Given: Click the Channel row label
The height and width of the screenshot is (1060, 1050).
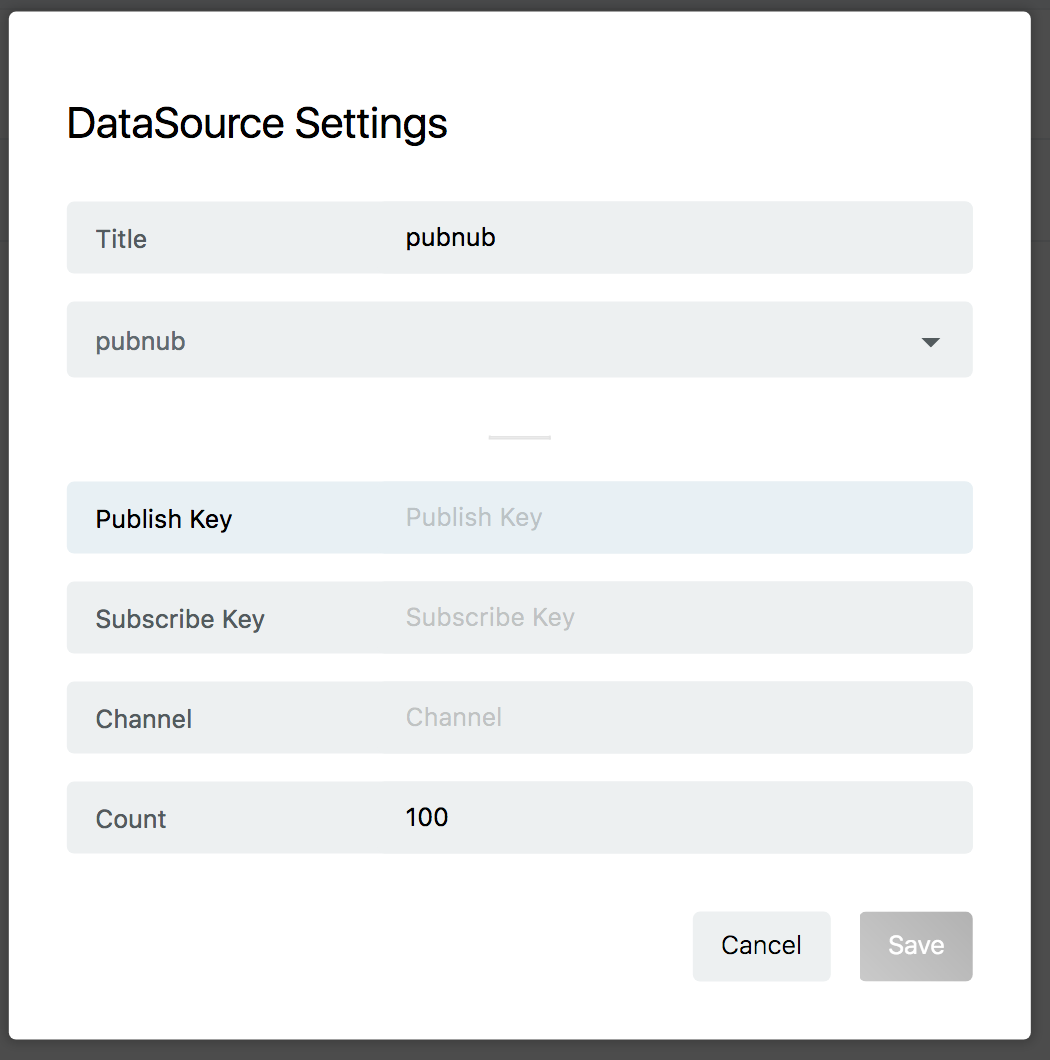Looking at the screenshot, I should (x=143, y=719).
